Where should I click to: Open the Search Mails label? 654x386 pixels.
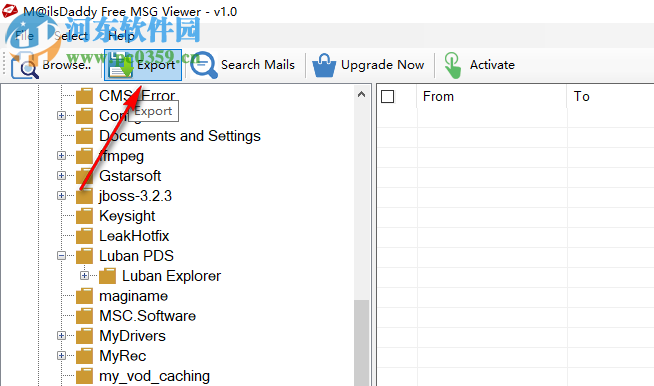coord(258,65)
